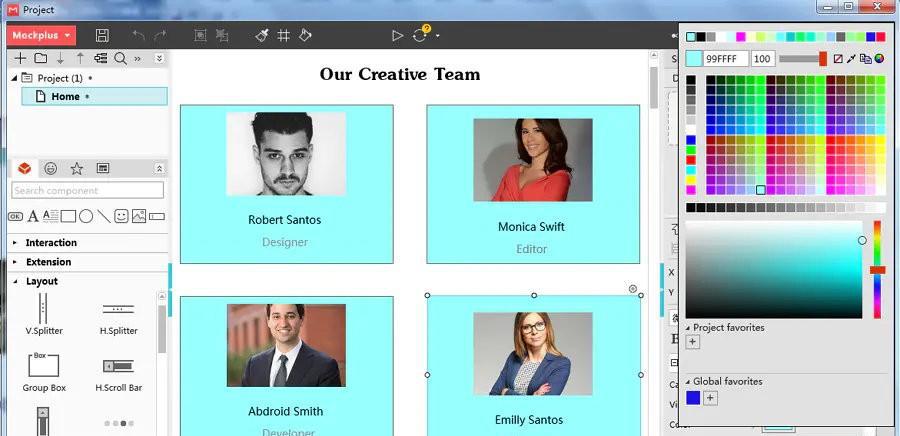The height and width of the screenshot is (436, 900).
Task: Select the image component
Action: [139, 216]
